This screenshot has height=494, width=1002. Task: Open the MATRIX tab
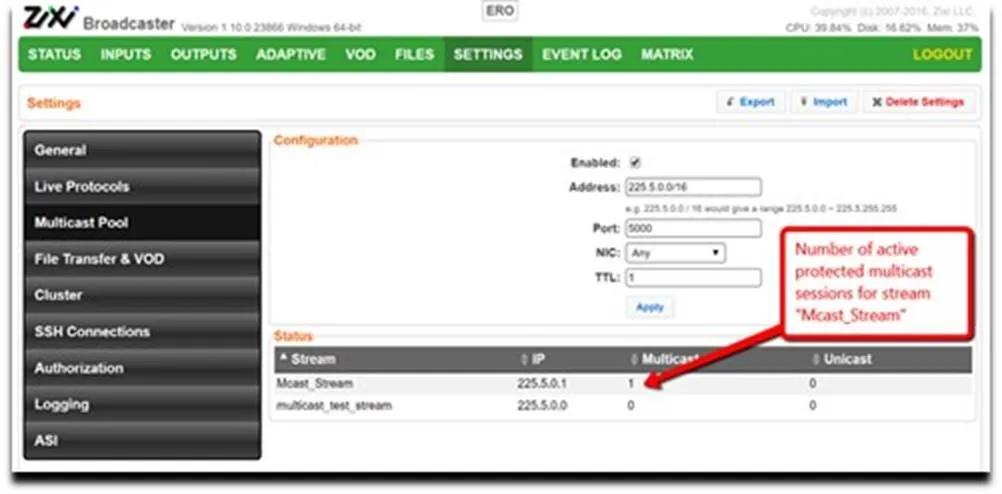(667, 54)
